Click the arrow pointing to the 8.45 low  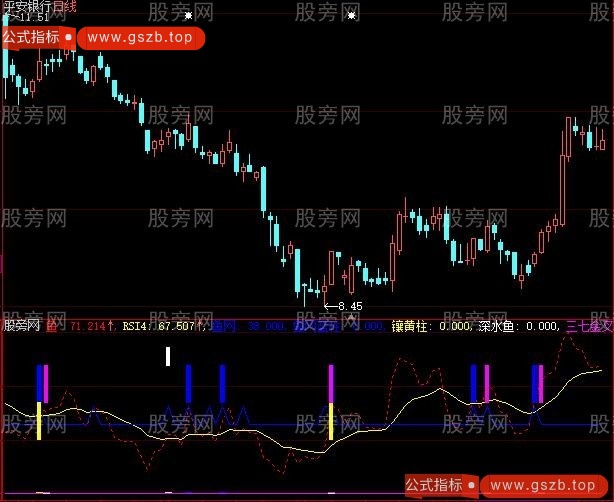coord(329,306)
